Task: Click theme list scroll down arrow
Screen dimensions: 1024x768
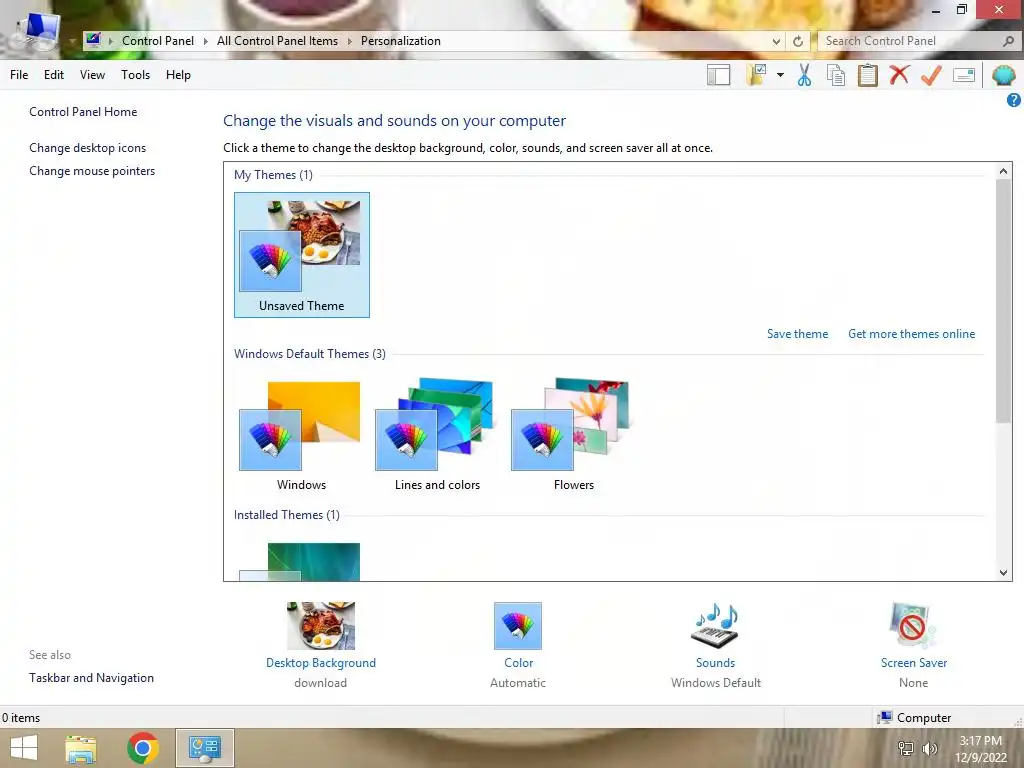Action: tap(1003, 573)
